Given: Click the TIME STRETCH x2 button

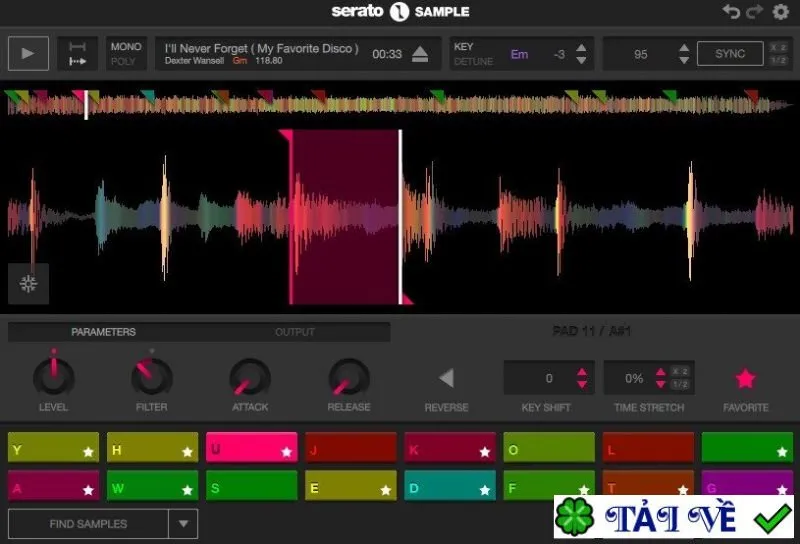Looking at the screenshot, I should pos(680,371).
